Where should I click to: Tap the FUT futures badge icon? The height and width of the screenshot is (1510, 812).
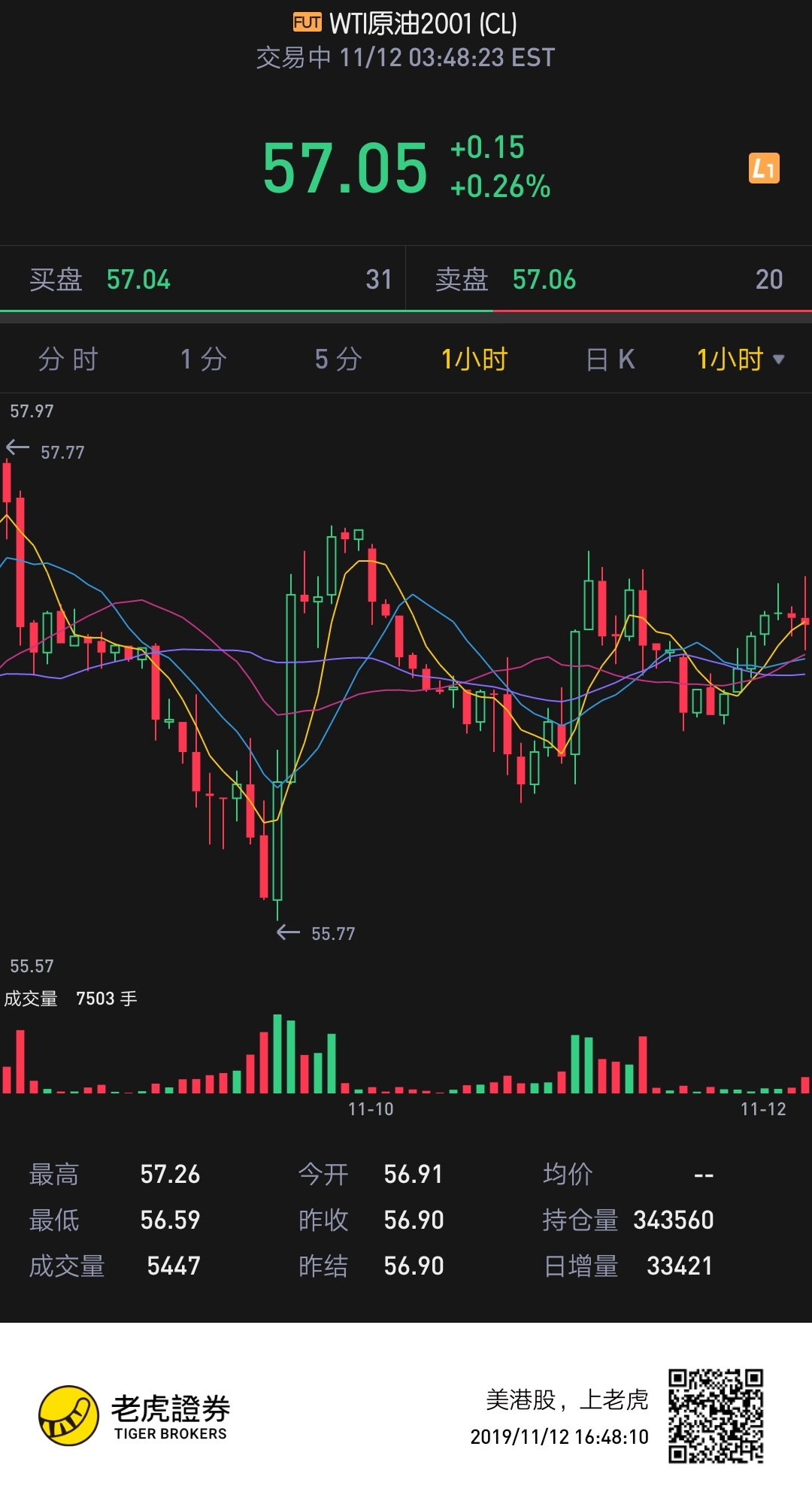(x=308, y=23)
